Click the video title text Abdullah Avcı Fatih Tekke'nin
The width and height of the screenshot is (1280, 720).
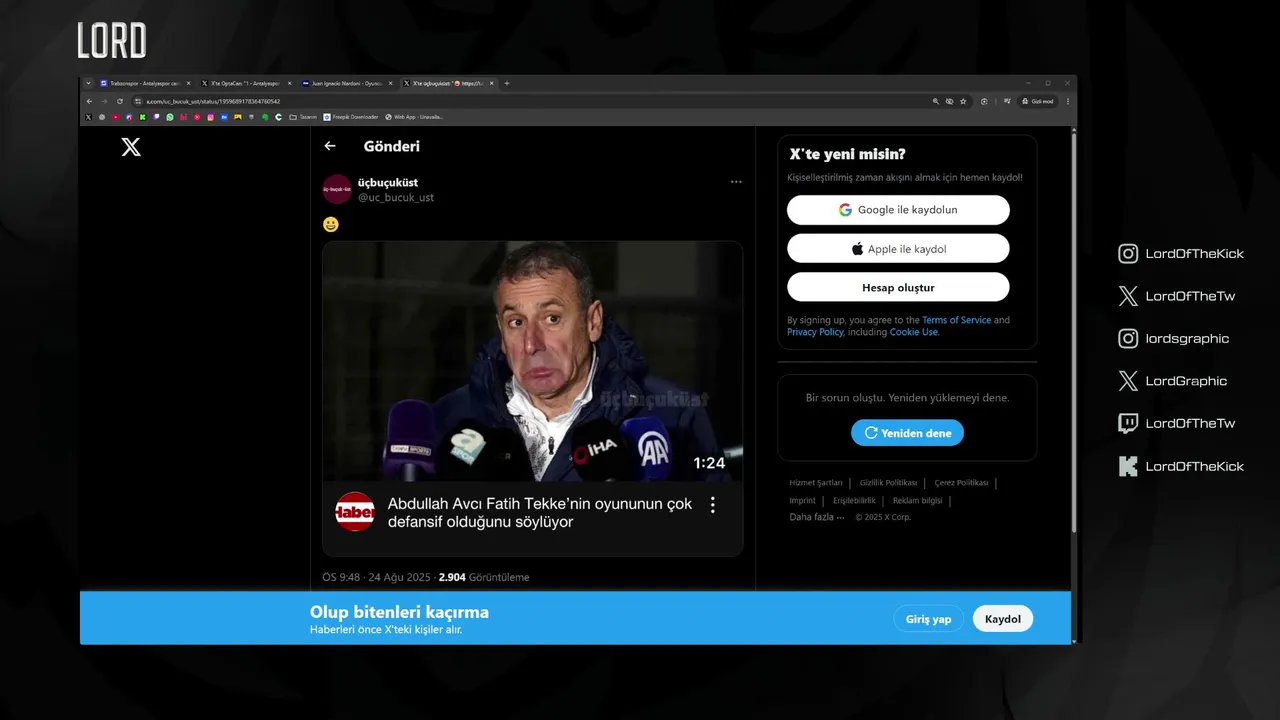[539, 512]
